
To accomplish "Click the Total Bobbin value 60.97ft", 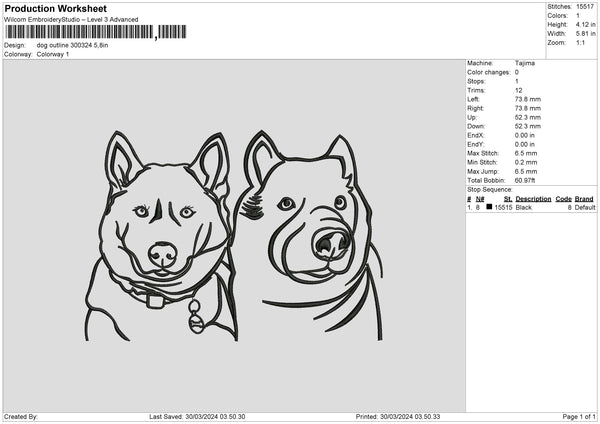I will click(x=525, y=180).
